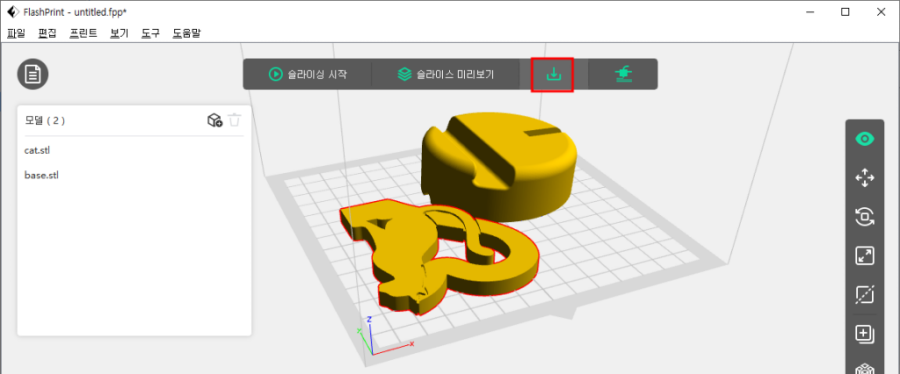Toggle the eye View icon
This screenshot has width=900, height=374.
(x=864, y=139)
